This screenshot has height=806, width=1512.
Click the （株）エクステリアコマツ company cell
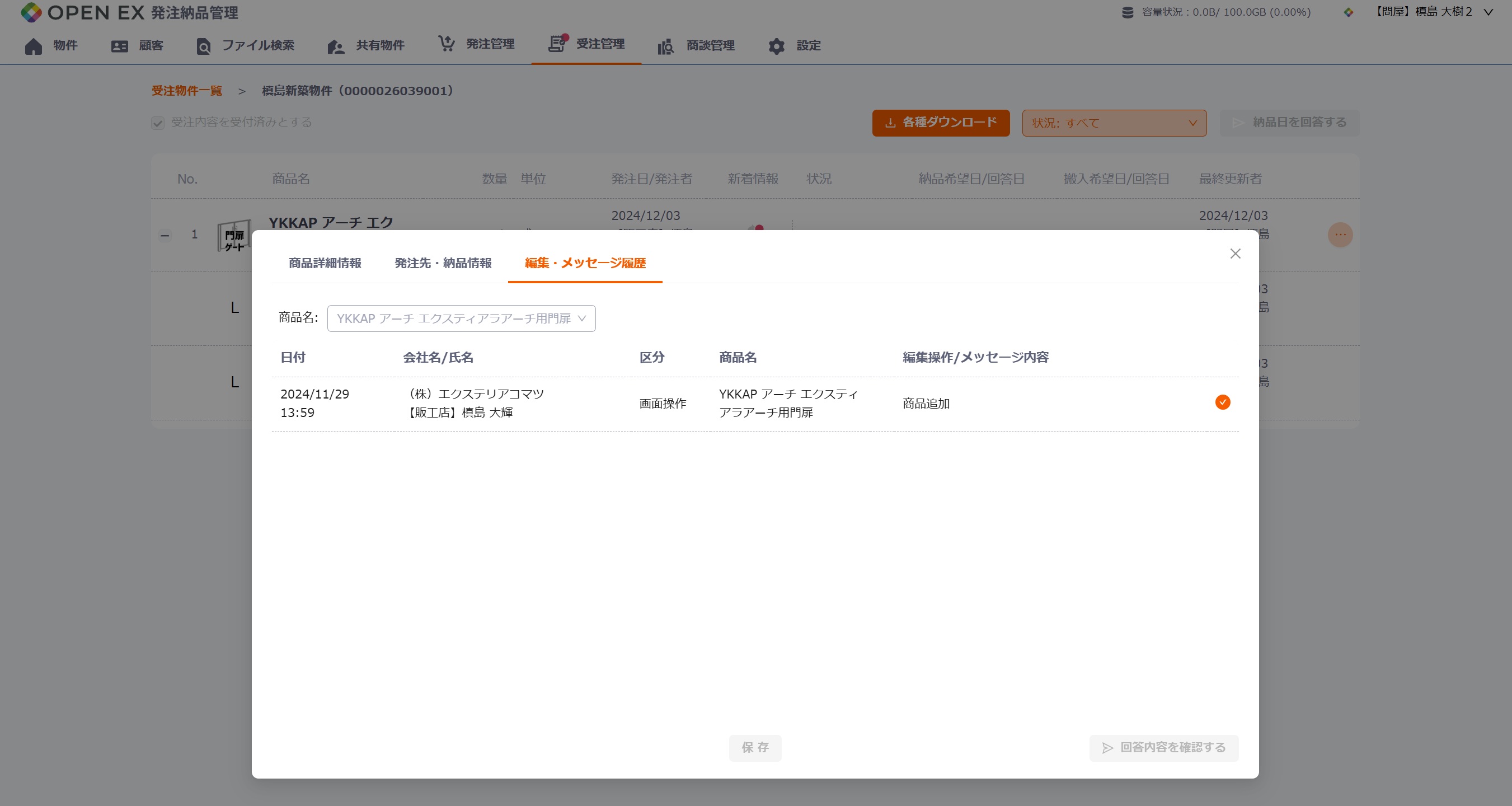pyautogui.click(x=475, y=404)
